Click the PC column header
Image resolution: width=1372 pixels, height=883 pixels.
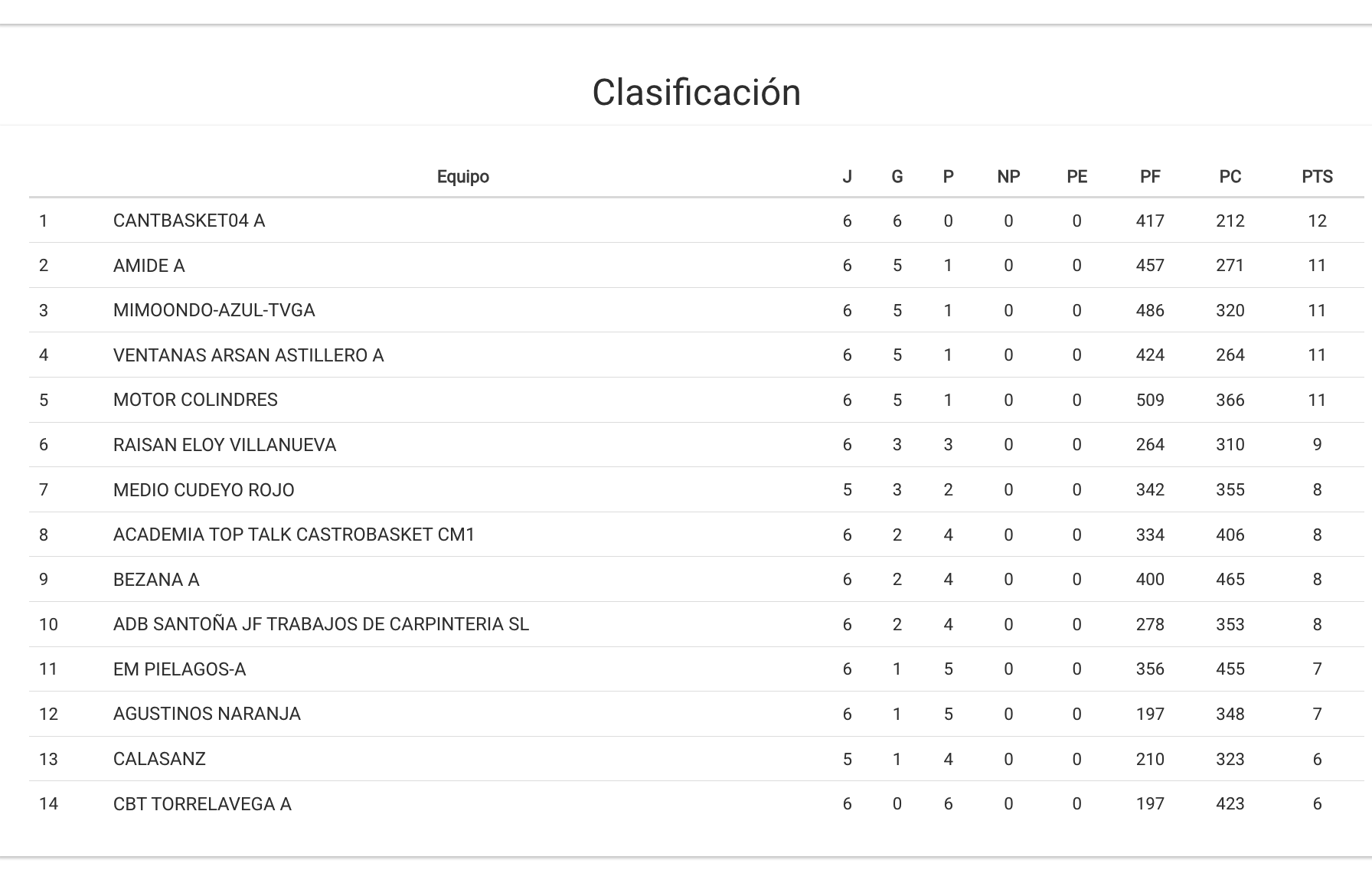point(1230,177)
